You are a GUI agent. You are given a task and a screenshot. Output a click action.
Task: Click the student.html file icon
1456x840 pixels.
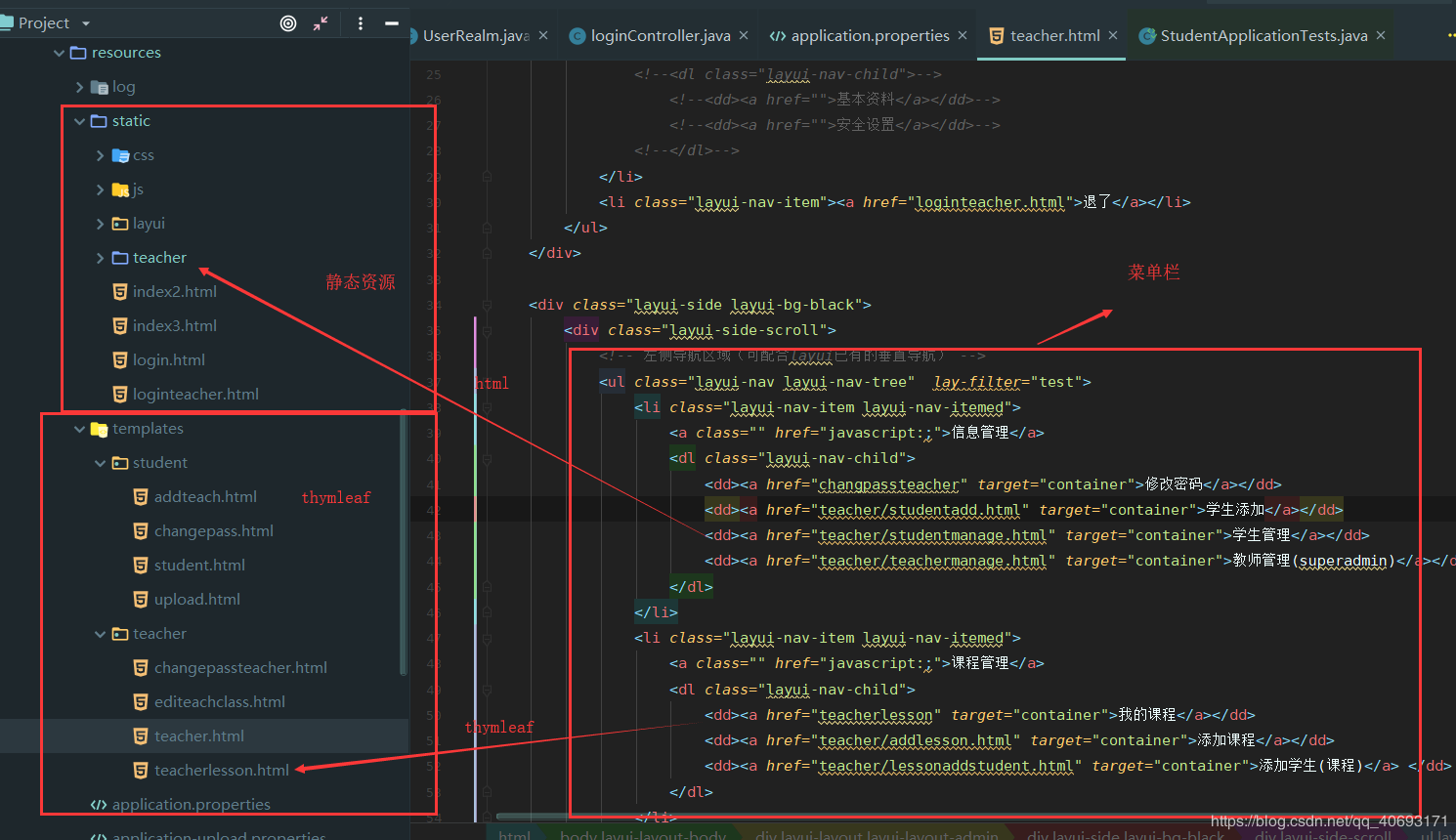point(141,566)
